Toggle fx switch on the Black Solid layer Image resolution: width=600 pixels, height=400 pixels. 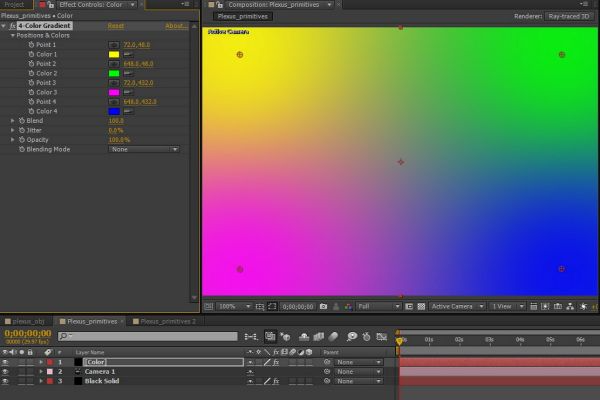tap(276, 381)
